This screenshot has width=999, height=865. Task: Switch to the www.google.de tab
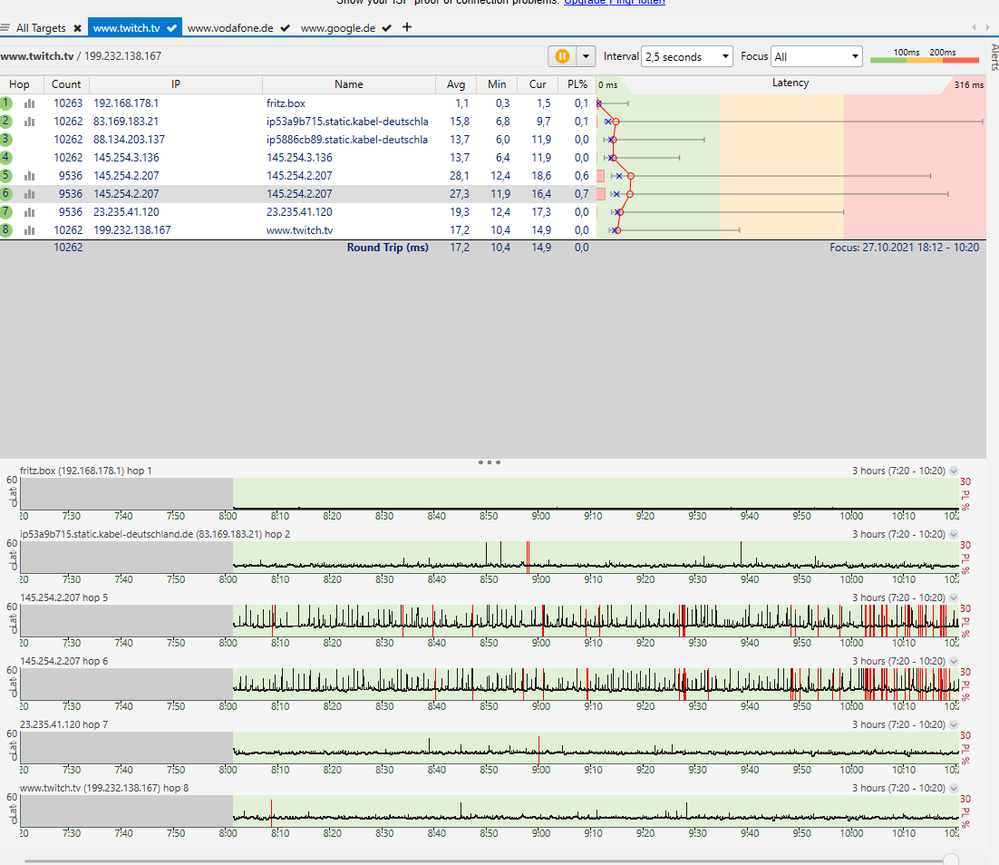click(x=338, y=28)
